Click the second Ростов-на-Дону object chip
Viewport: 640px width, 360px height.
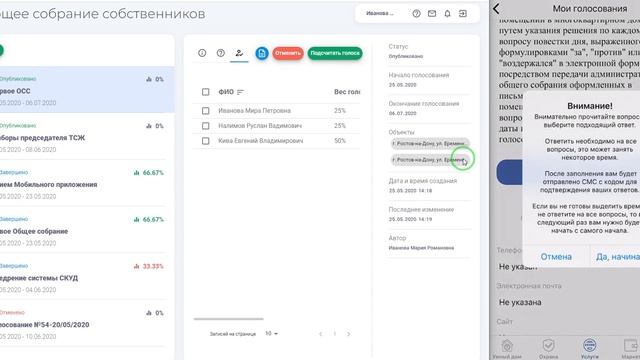pyautogui.click(x=430, y=160)
